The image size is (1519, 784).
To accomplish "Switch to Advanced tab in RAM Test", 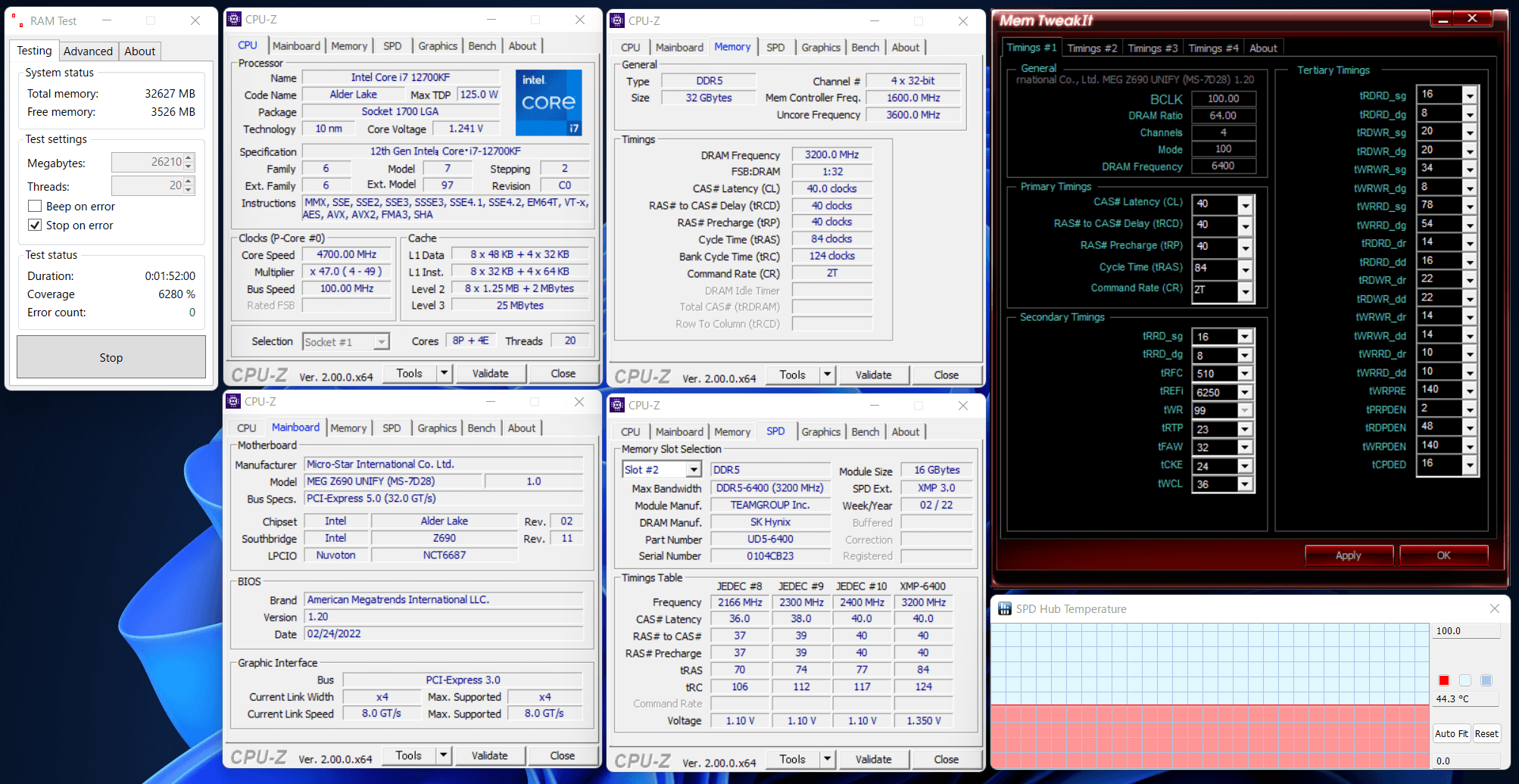I will [88, 51].
